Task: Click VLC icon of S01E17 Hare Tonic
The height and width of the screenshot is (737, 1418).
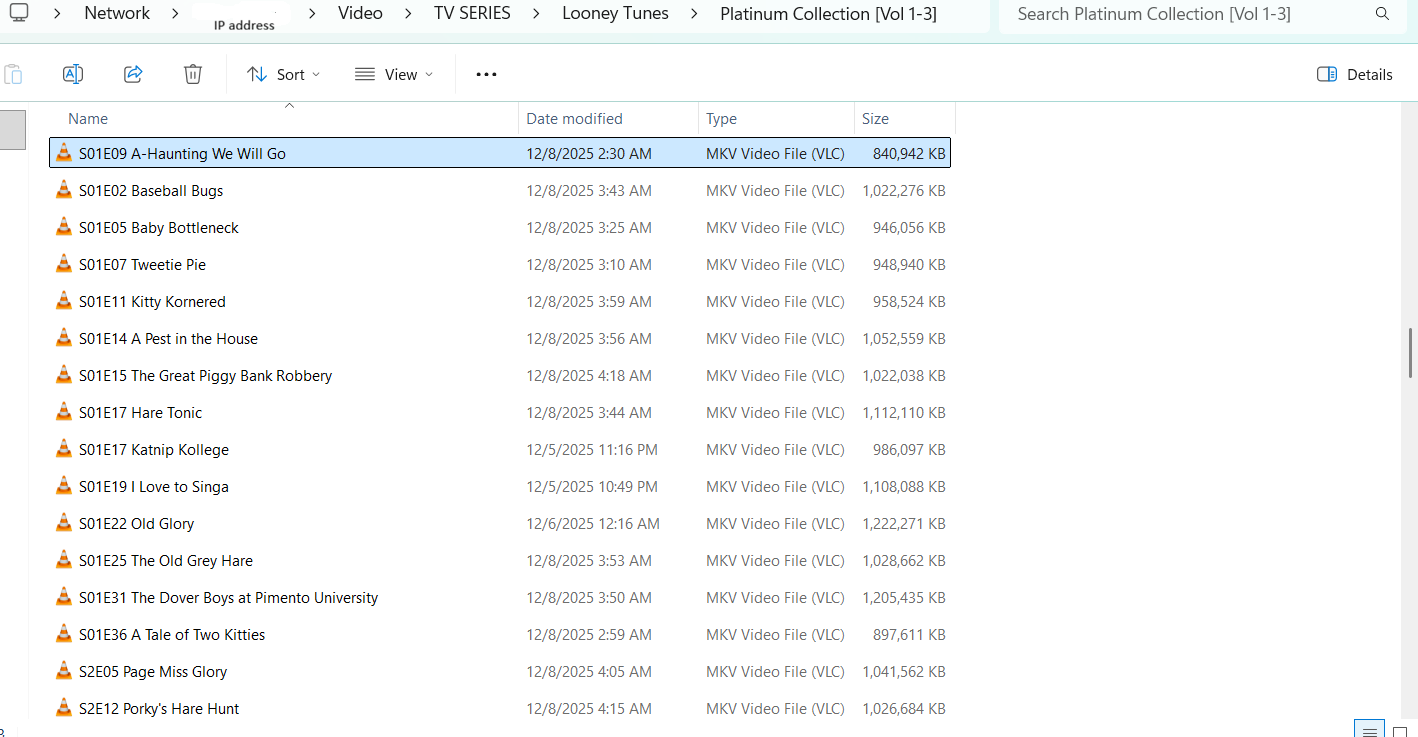Action: coord(64,412)
